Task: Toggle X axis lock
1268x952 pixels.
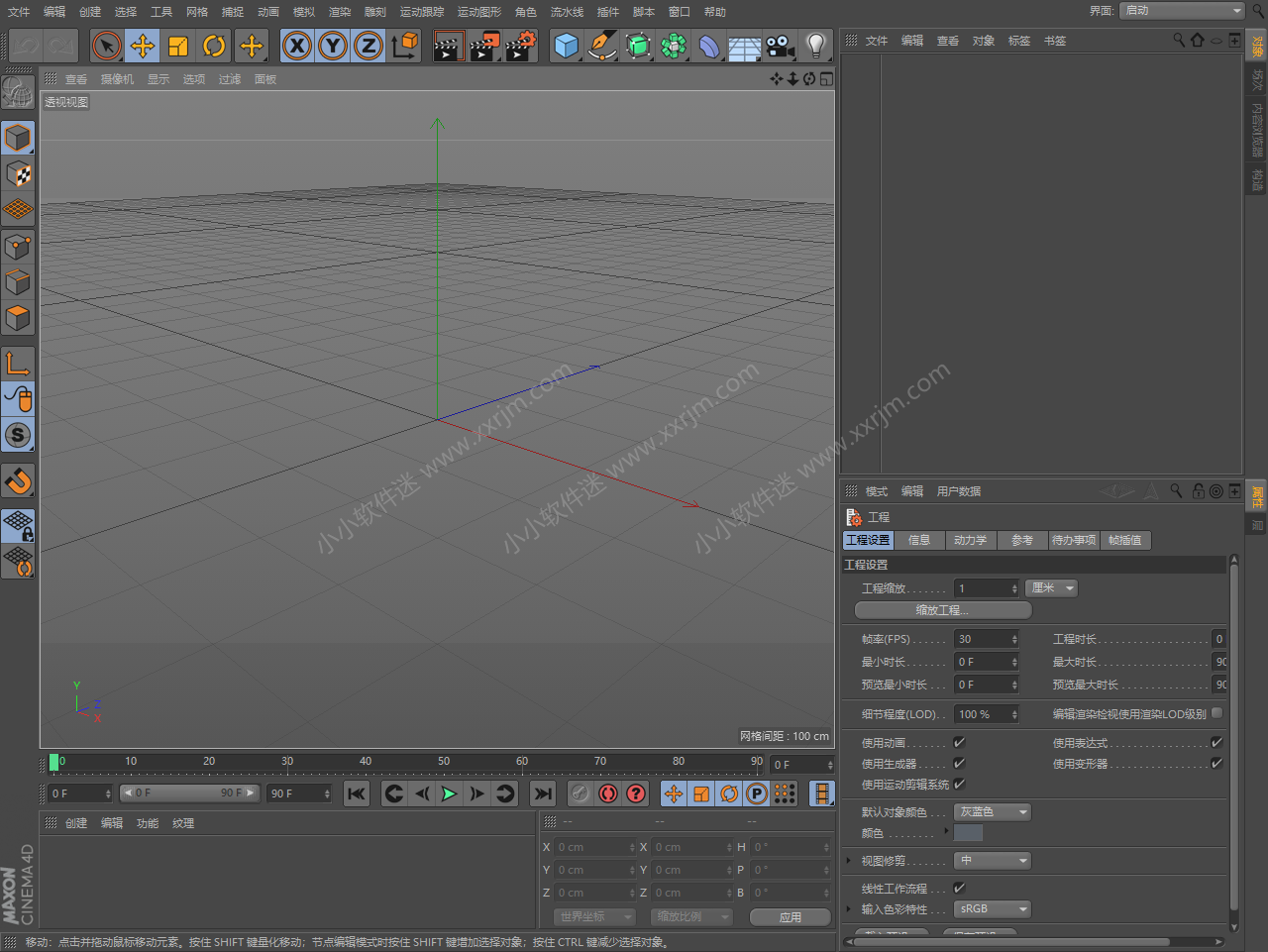Action: pos(296,46)
